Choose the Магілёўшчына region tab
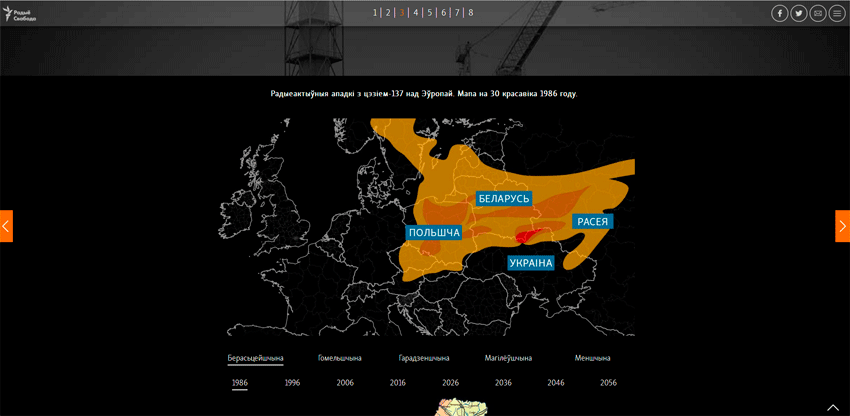Image resolution: width=850 pixels, height=416 pixels. click(x=508, y=358)
